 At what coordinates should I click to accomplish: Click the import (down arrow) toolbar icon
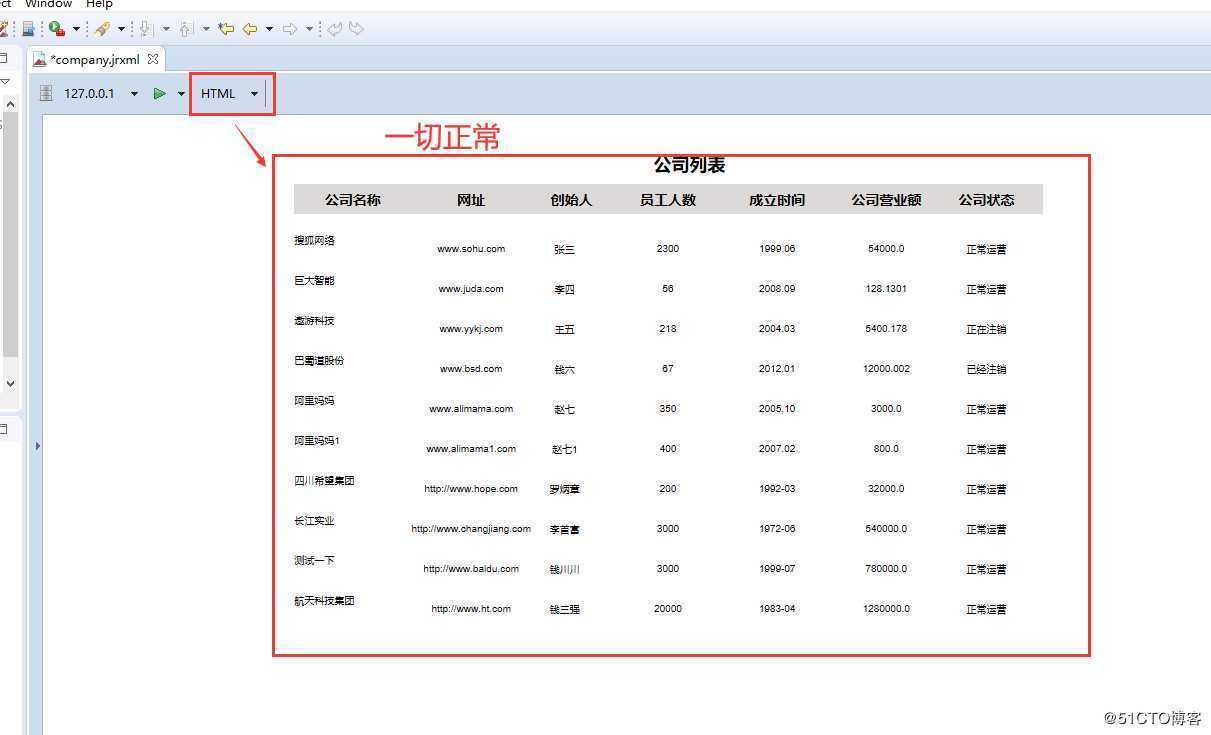pos(145,29)
